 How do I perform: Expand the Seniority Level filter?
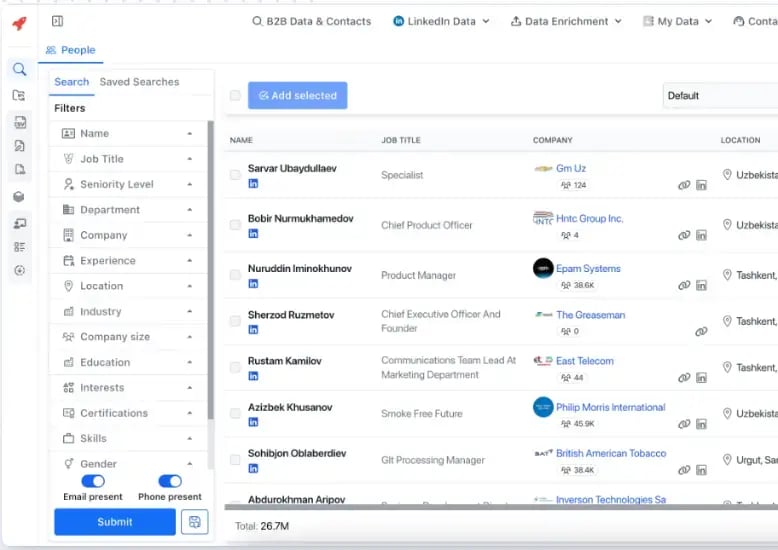pyautogui.click(x=128, y=184)
